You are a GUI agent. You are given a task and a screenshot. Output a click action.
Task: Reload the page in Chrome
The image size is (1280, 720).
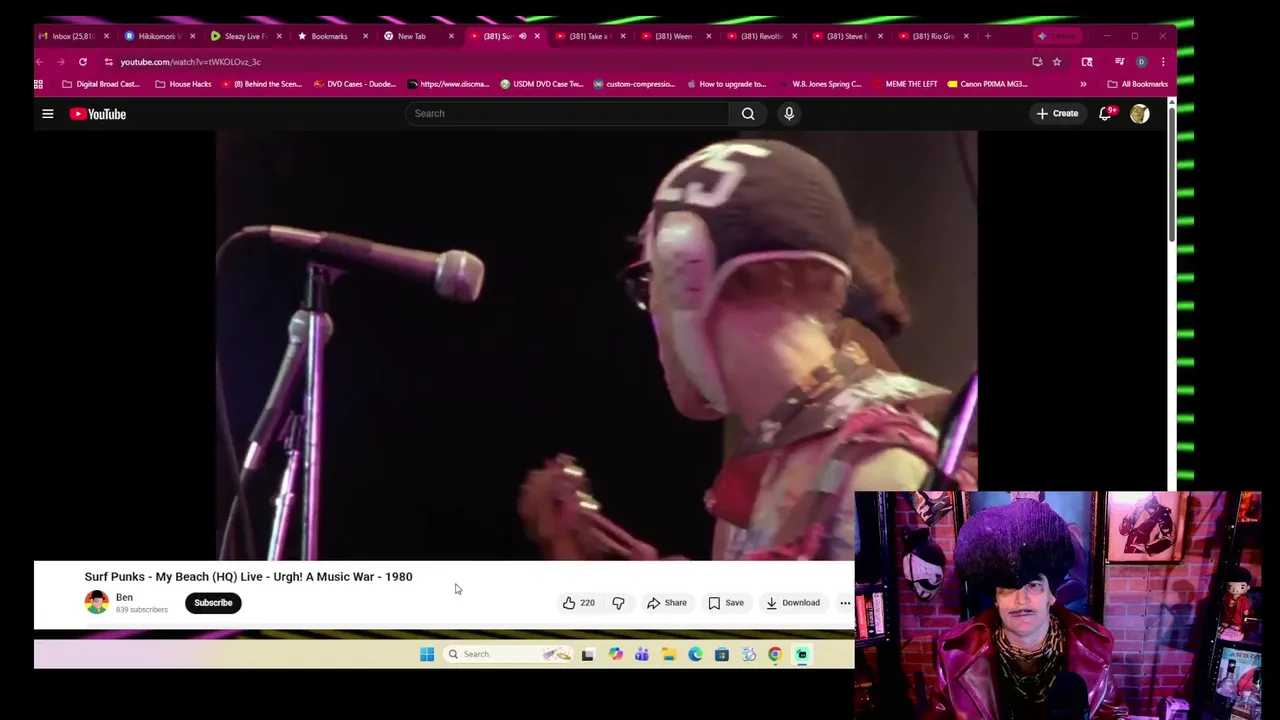(x=83, y=62)
